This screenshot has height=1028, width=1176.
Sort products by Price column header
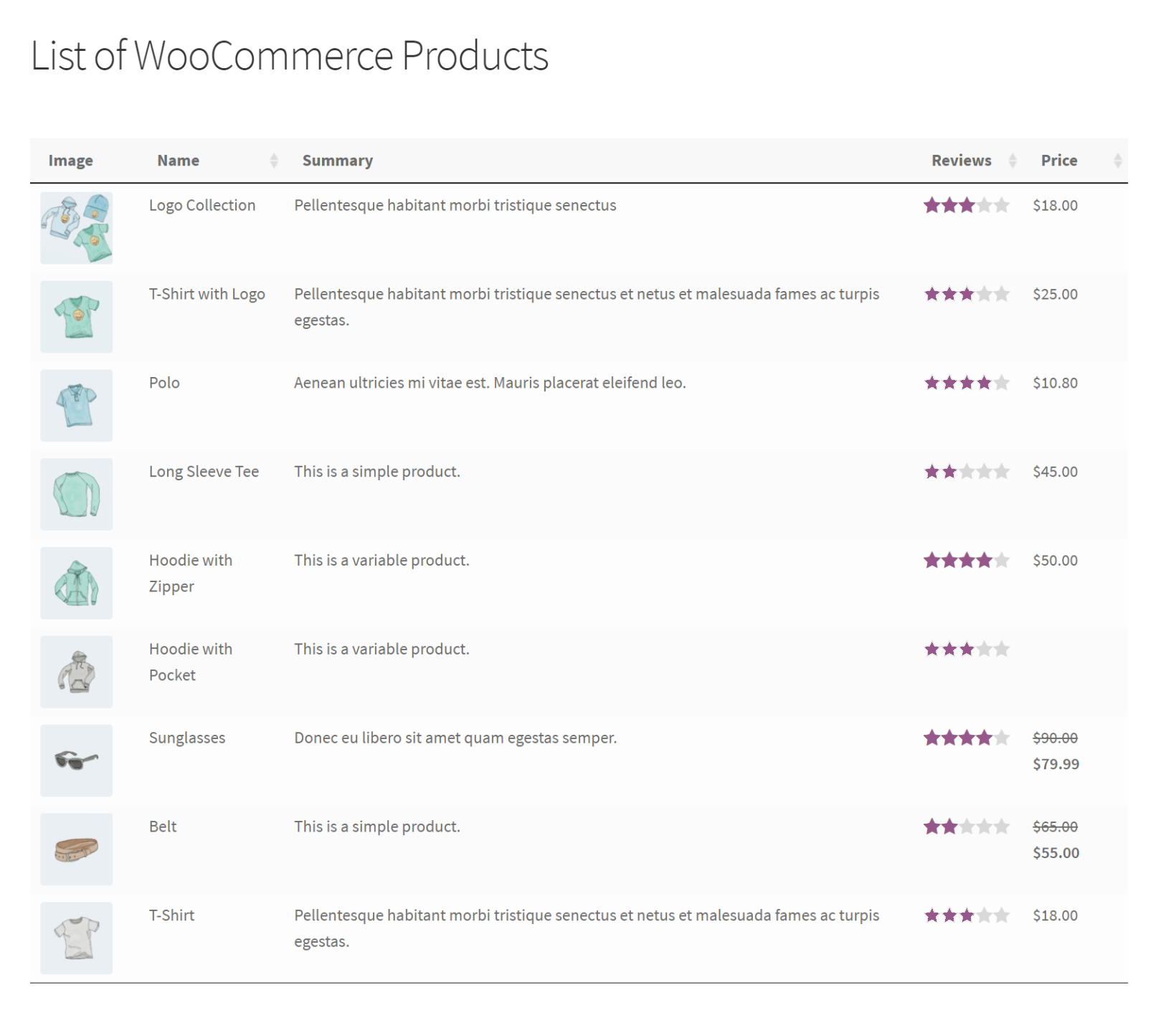1059,160
